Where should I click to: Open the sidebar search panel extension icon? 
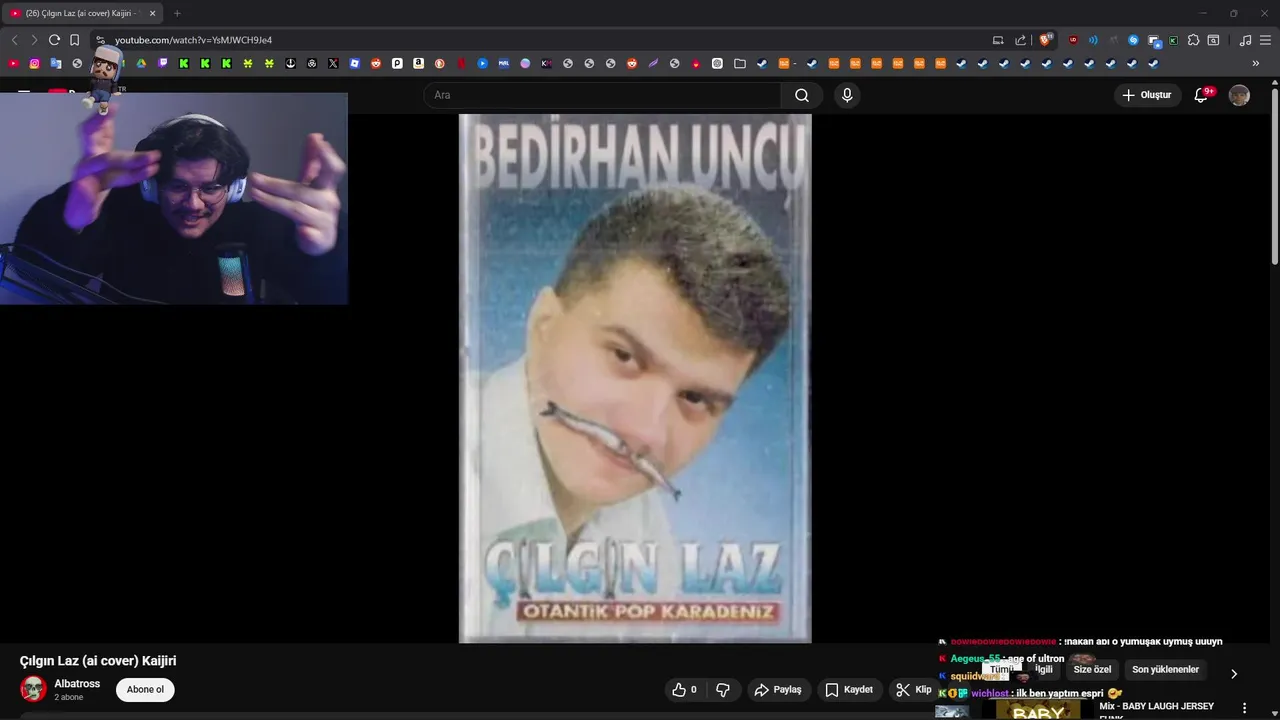tap(1213, 40)
